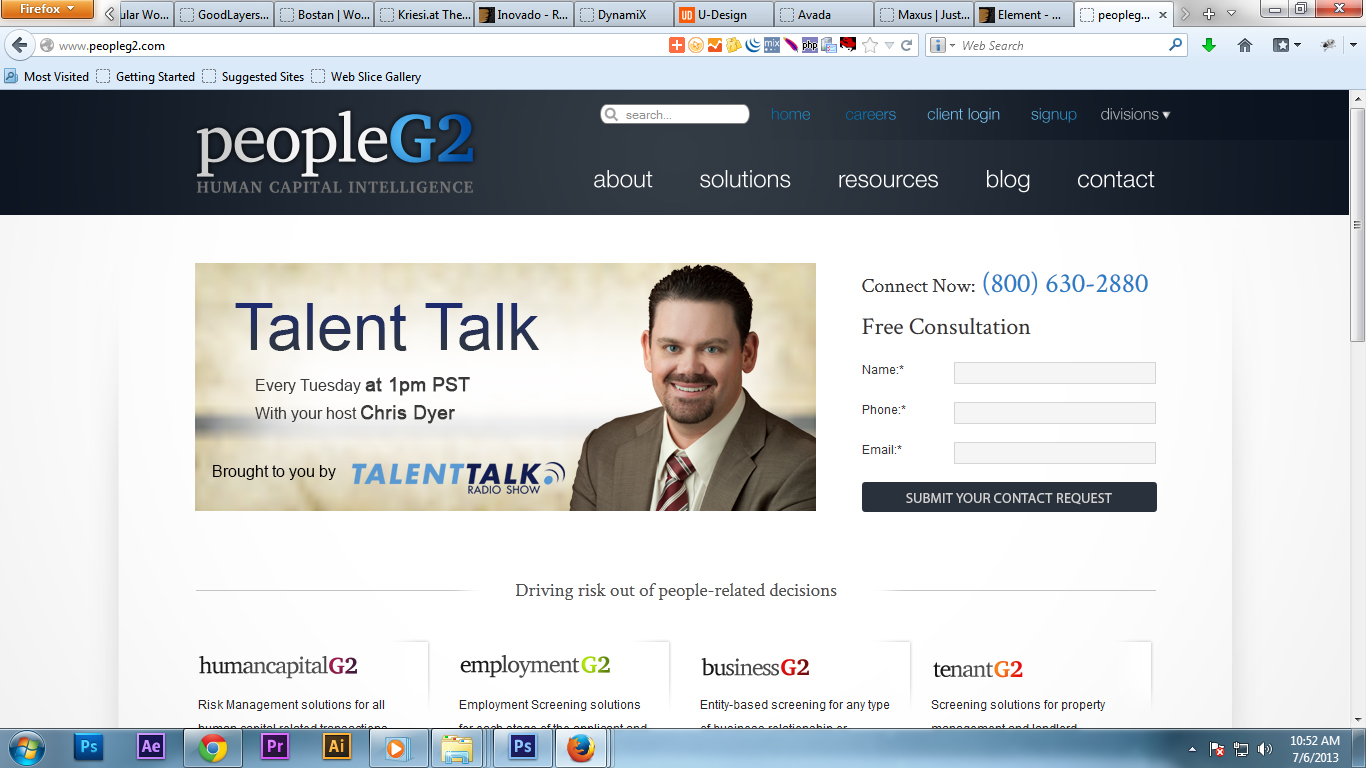Click the volume speaker icon in system tray
The width and height of the screenshot is (1366, 768).
click(1265, 748)
